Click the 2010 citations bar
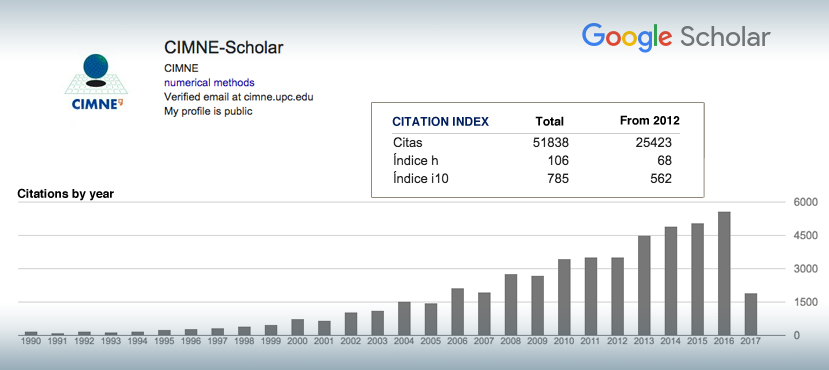The width and height of the screenshot is (829, 370). tap(565, 297)
